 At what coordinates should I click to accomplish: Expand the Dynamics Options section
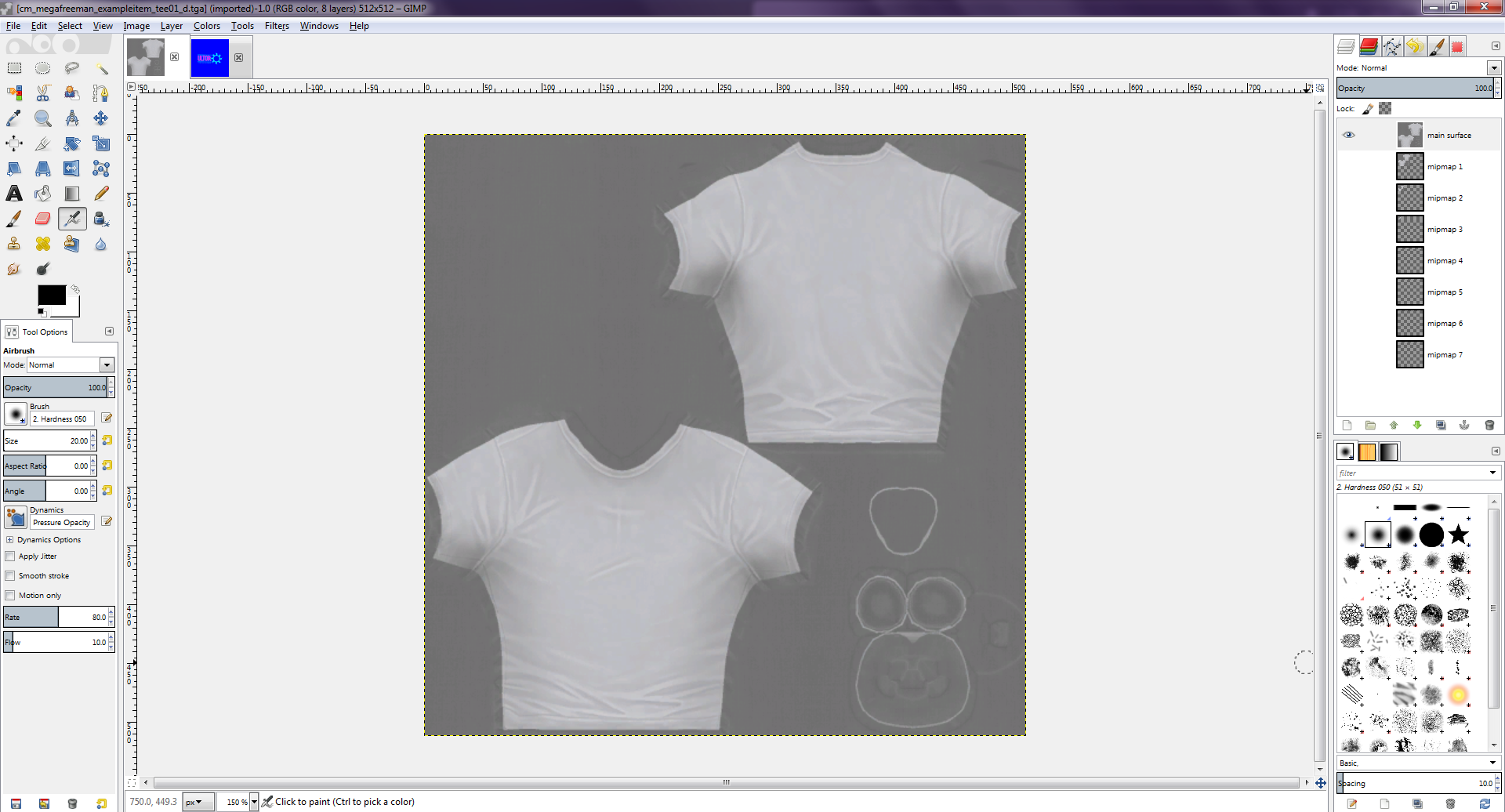pyautogui.click(x=9, y=540)
